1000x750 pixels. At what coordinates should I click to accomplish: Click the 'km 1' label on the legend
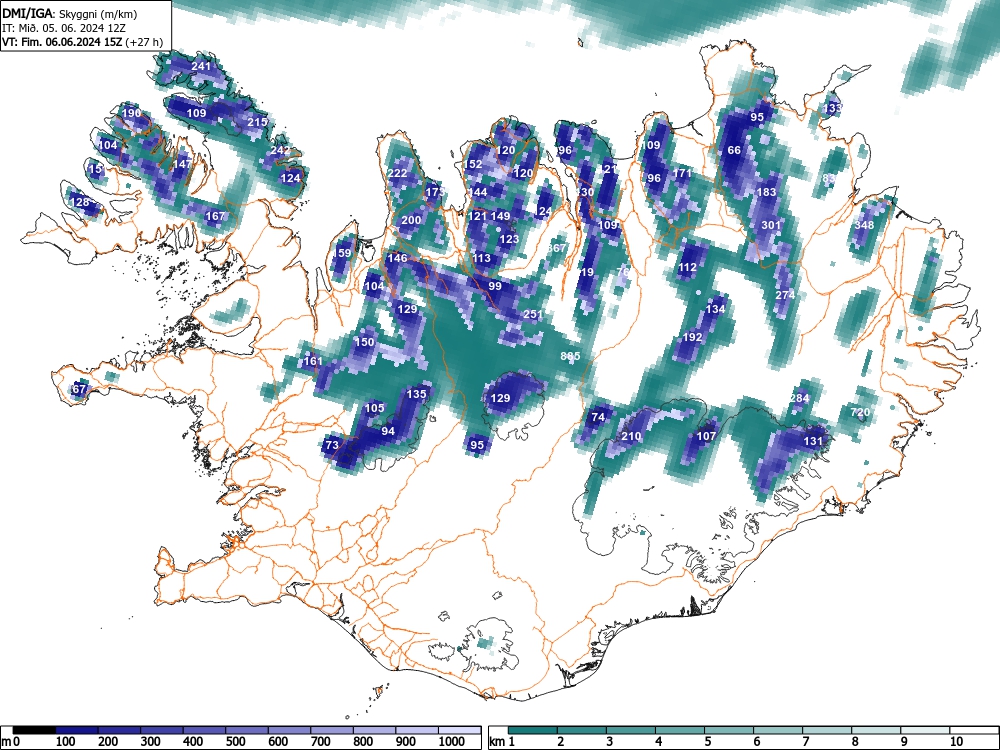click(x=502, y=741)
